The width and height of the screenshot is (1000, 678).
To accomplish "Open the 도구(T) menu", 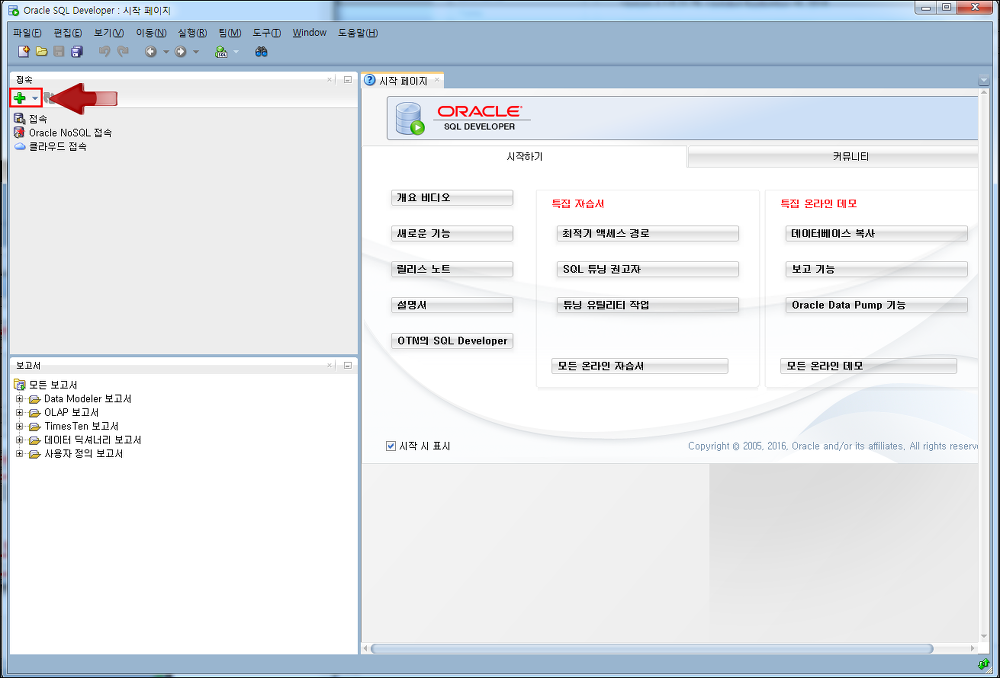I will (x=267, y=33).
